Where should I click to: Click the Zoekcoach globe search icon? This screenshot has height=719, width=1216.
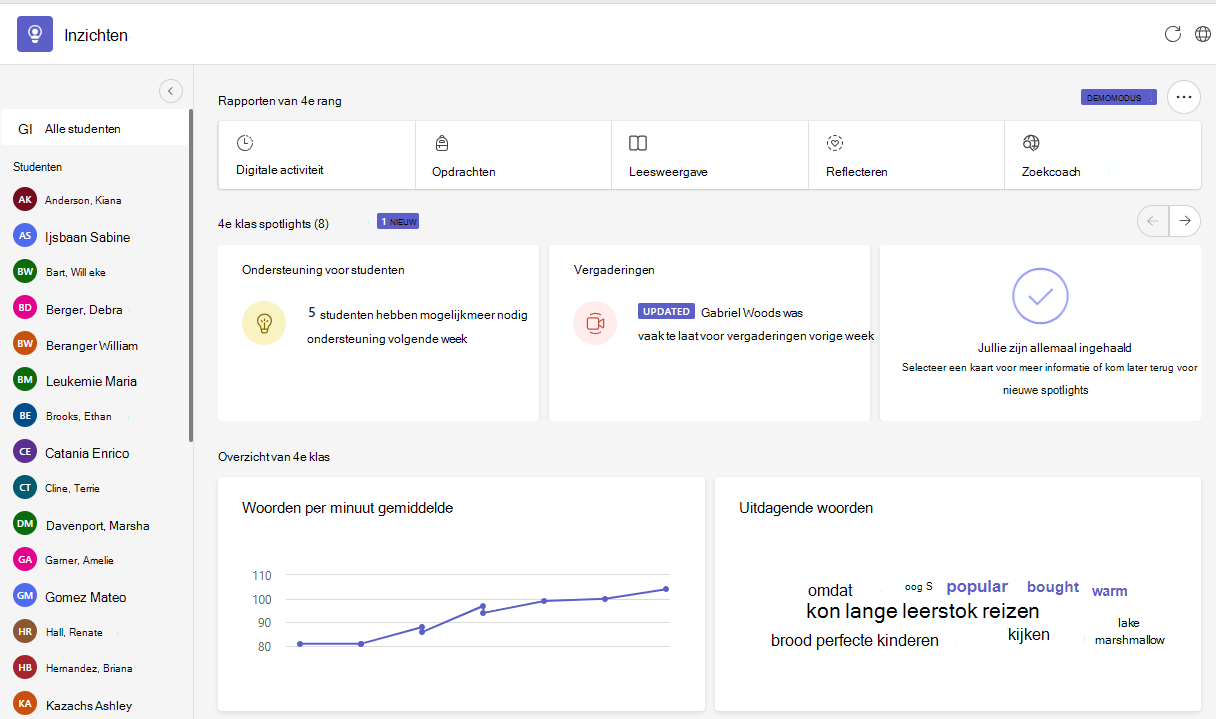coord(1031,143)
